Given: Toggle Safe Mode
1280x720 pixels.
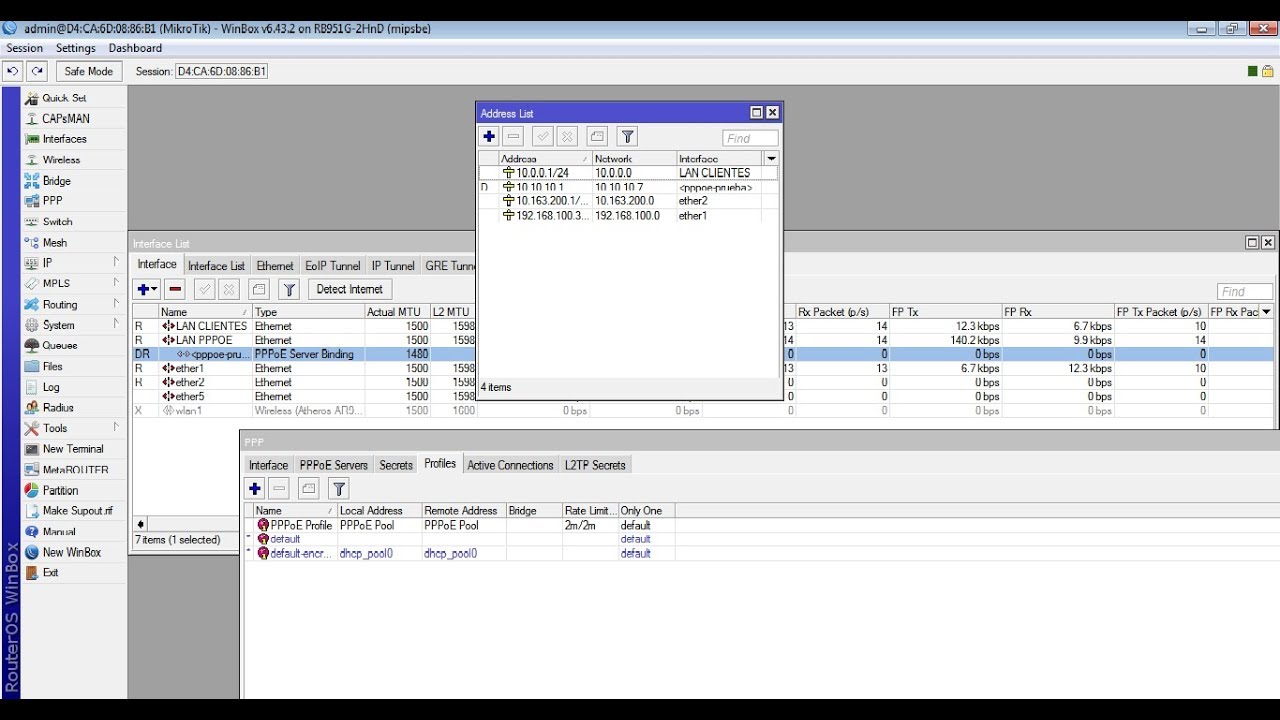Looking at the screenshot, I should 89,71.
